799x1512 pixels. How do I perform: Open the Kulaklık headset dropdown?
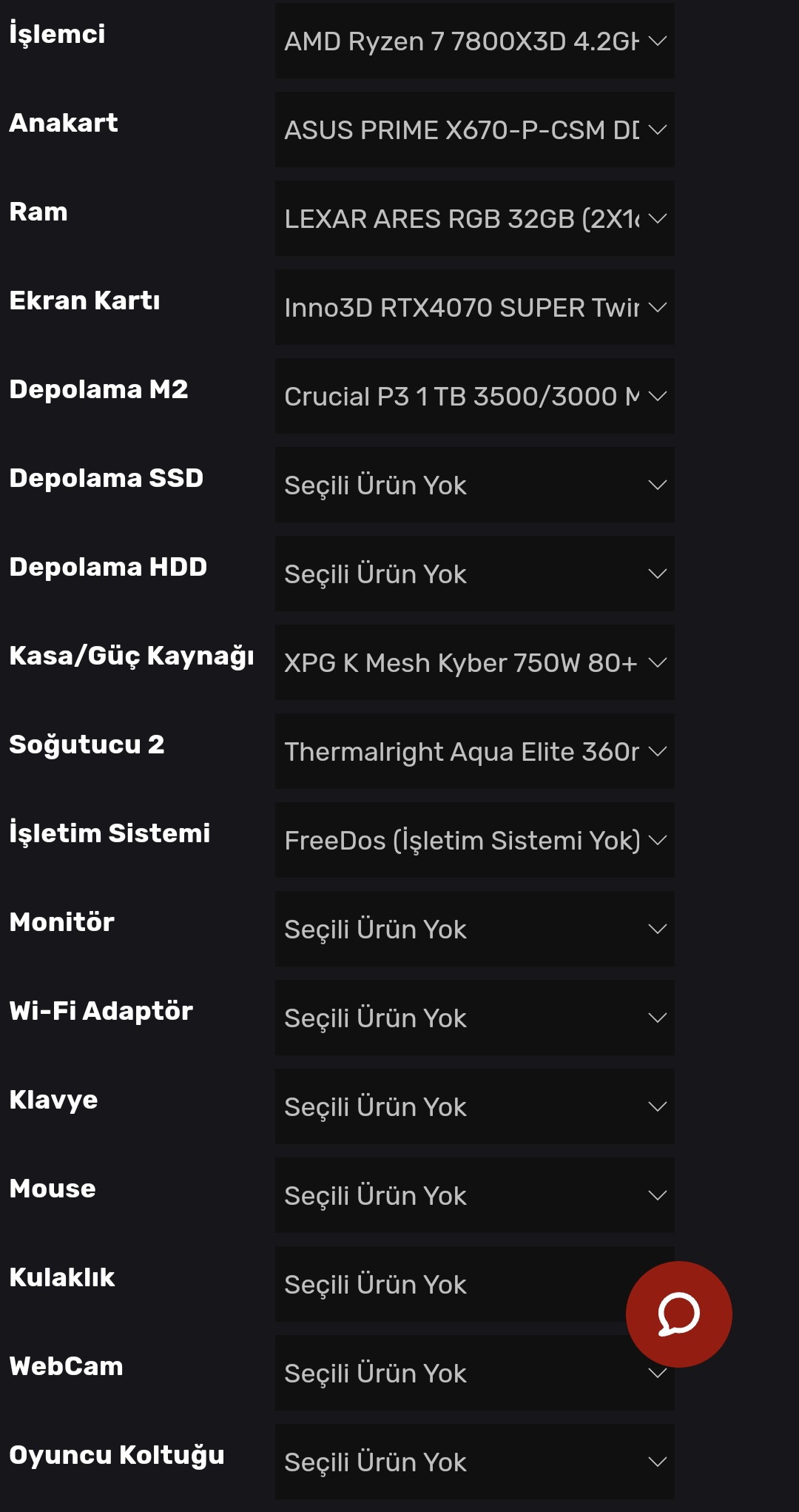(x=444, y=1285)
